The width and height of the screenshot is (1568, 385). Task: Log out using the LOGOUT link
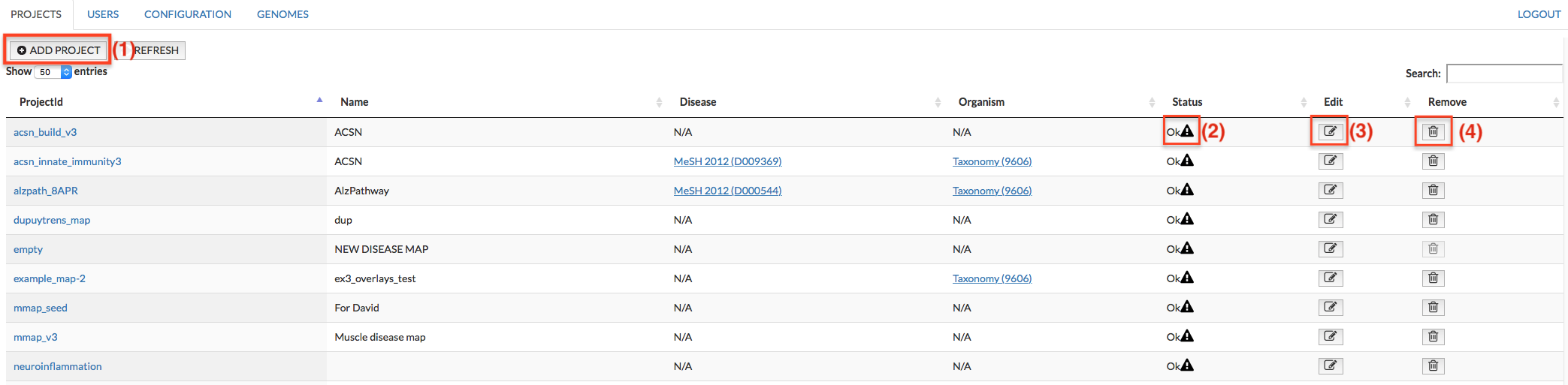pos(1539,14)
